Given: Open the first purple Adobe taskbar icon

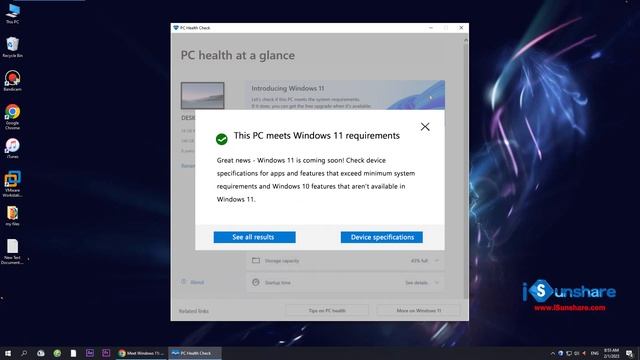Looking at the screenshot, I should (x=90, y=353).
